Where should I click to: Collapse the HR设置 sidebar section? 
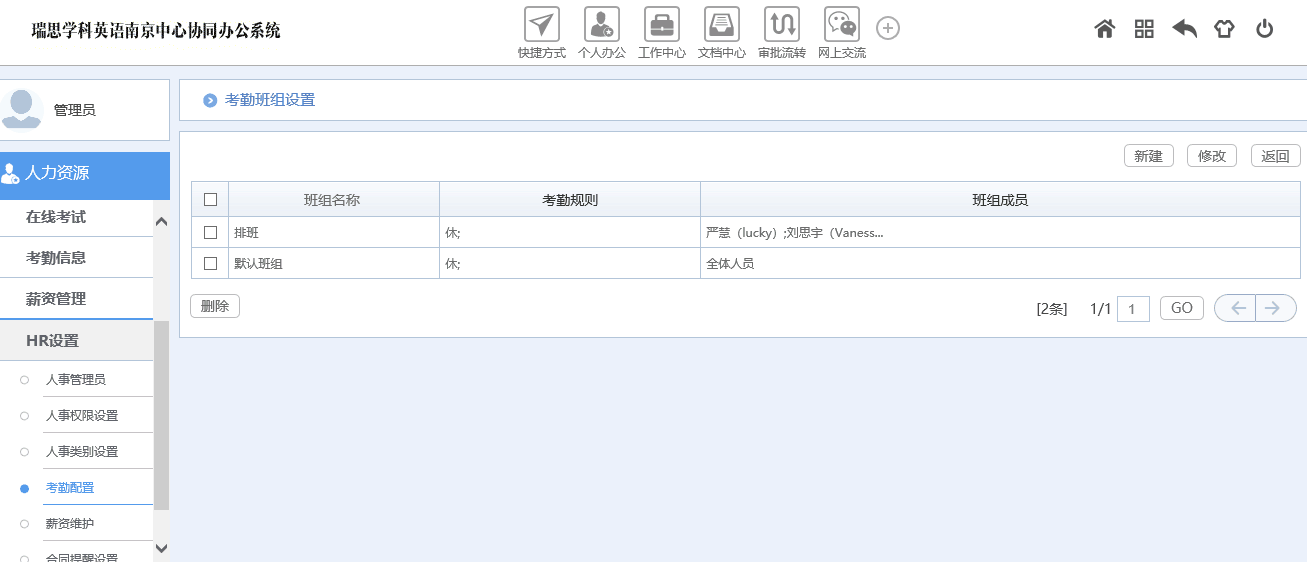[52, 341]
